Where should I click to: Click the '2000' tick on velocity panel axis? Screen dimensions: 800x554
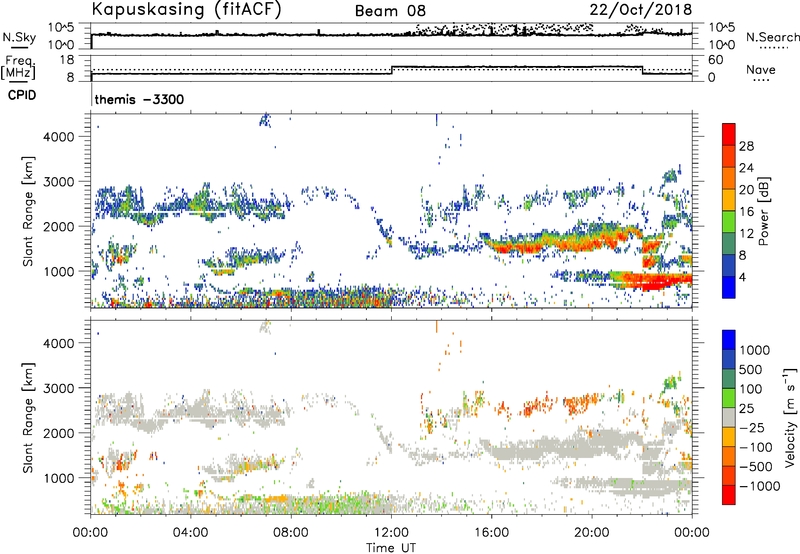pos(58,433)
